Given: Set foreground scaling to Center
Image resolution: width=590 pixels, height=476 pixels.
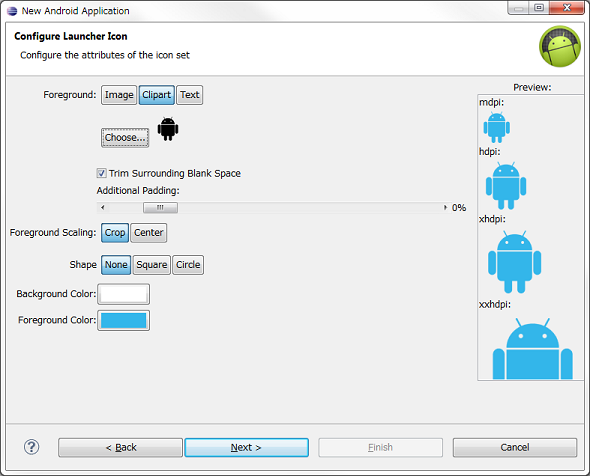Looking at the screenshot, I should coord(149,233).
